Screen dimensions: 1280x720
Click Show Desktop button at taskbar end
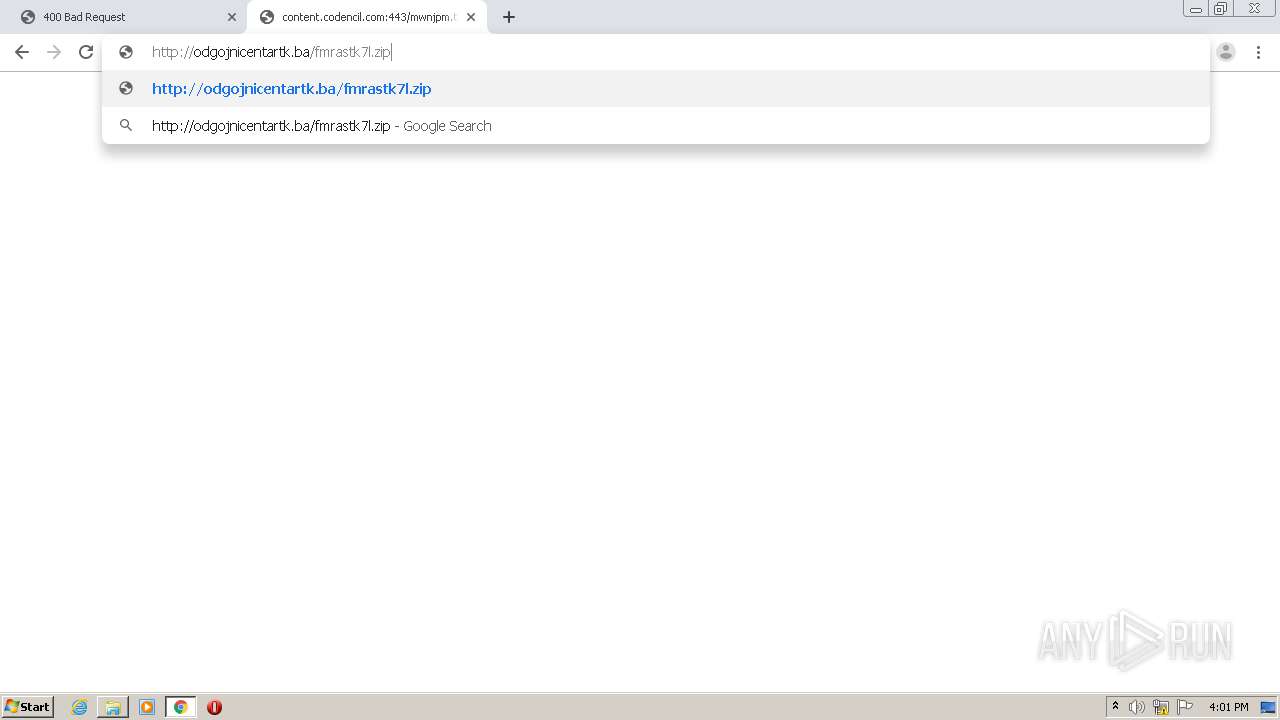[1268, 707]
